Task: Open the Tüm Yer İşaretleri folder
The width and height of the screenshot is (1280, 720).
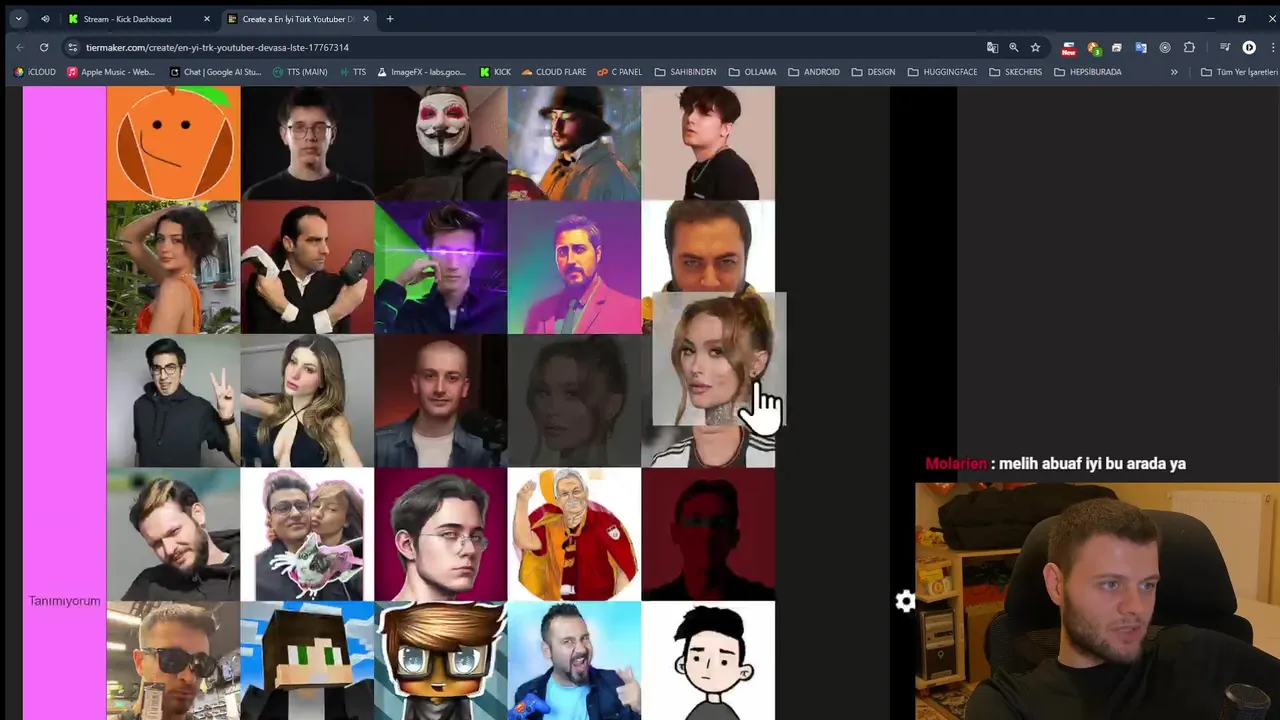Action: [x=1240, y=72]
